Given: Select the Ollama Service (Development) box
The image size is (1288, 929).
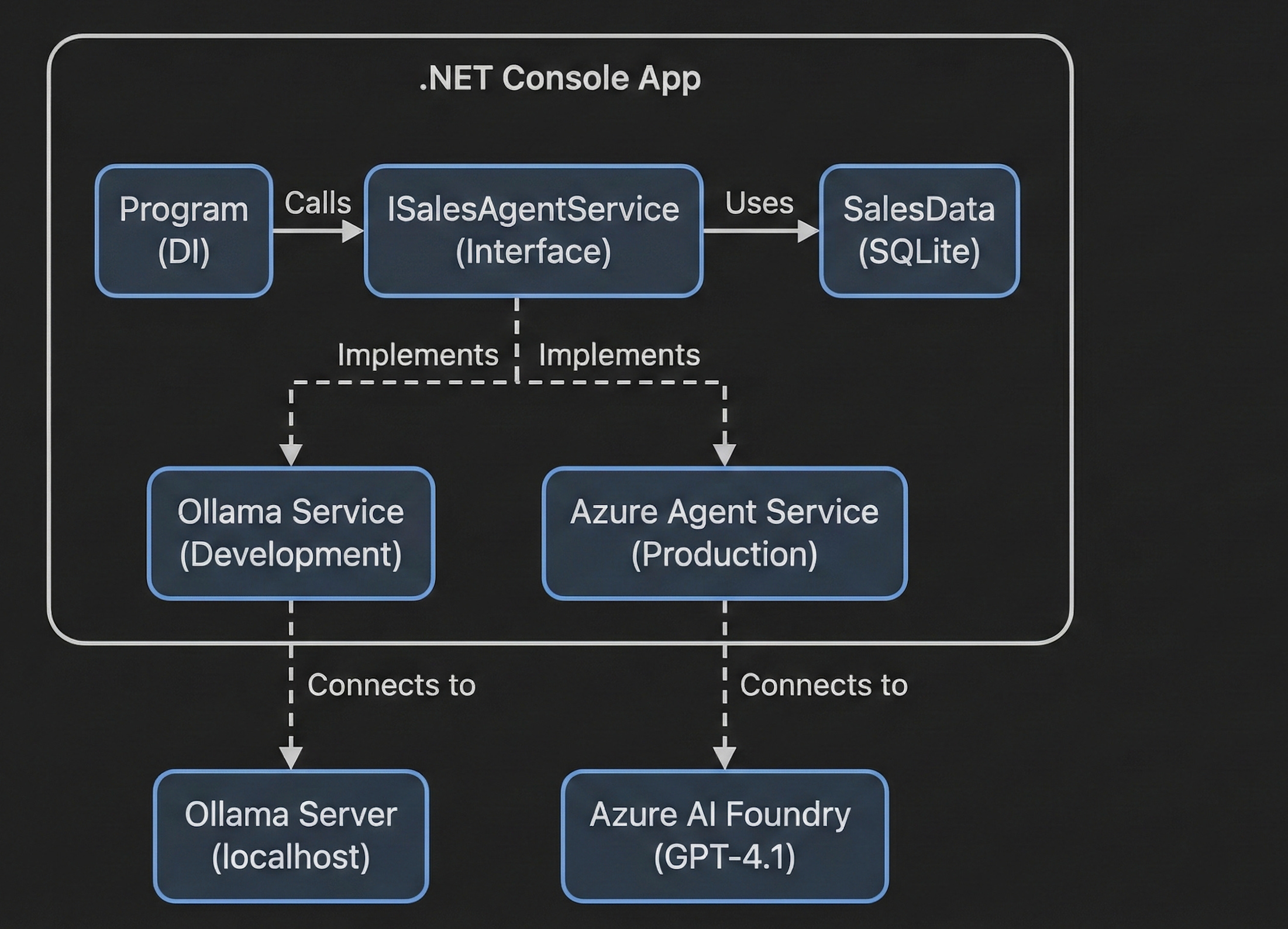Looking at the screenshot, I should point(291,533).
